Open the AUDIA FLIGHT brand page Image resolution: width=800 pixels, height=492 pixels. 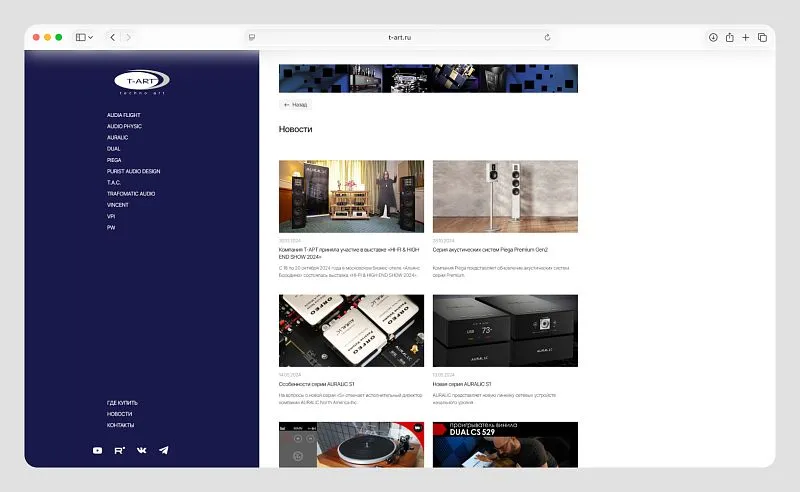click(x=123, y=115)
